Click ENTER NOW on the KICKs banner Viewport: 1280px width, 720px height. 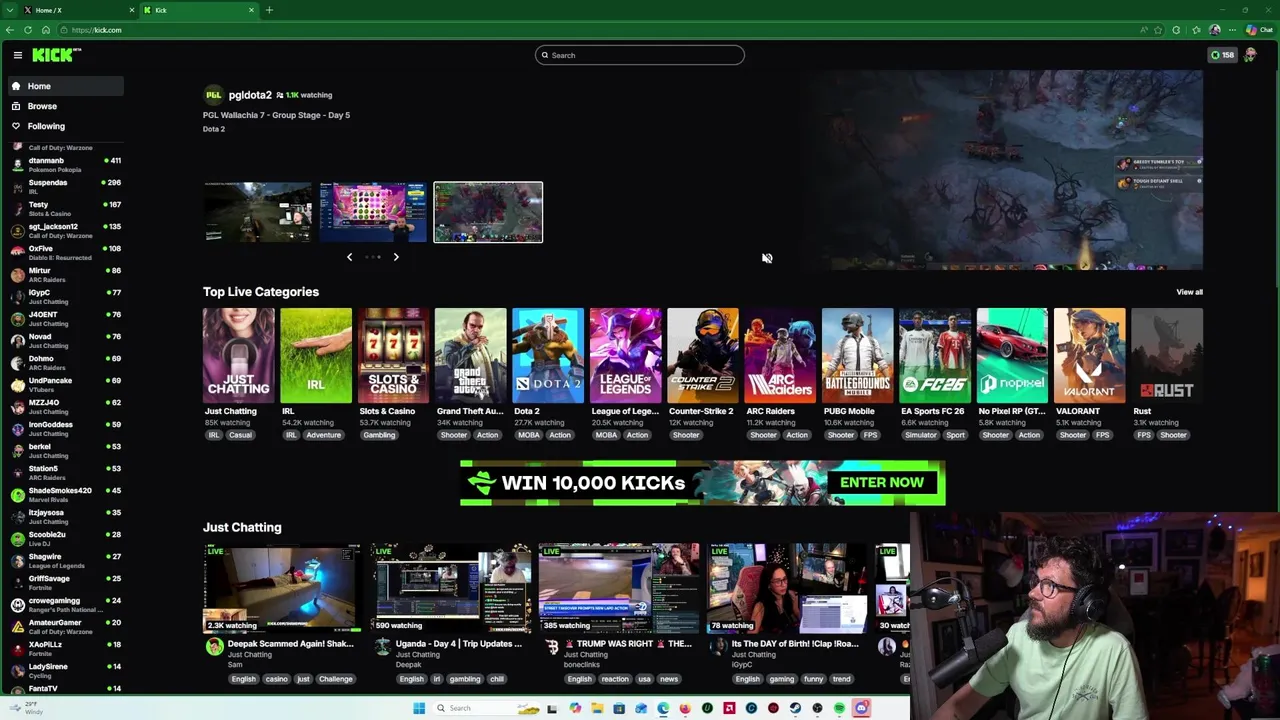tap(882, 482)
